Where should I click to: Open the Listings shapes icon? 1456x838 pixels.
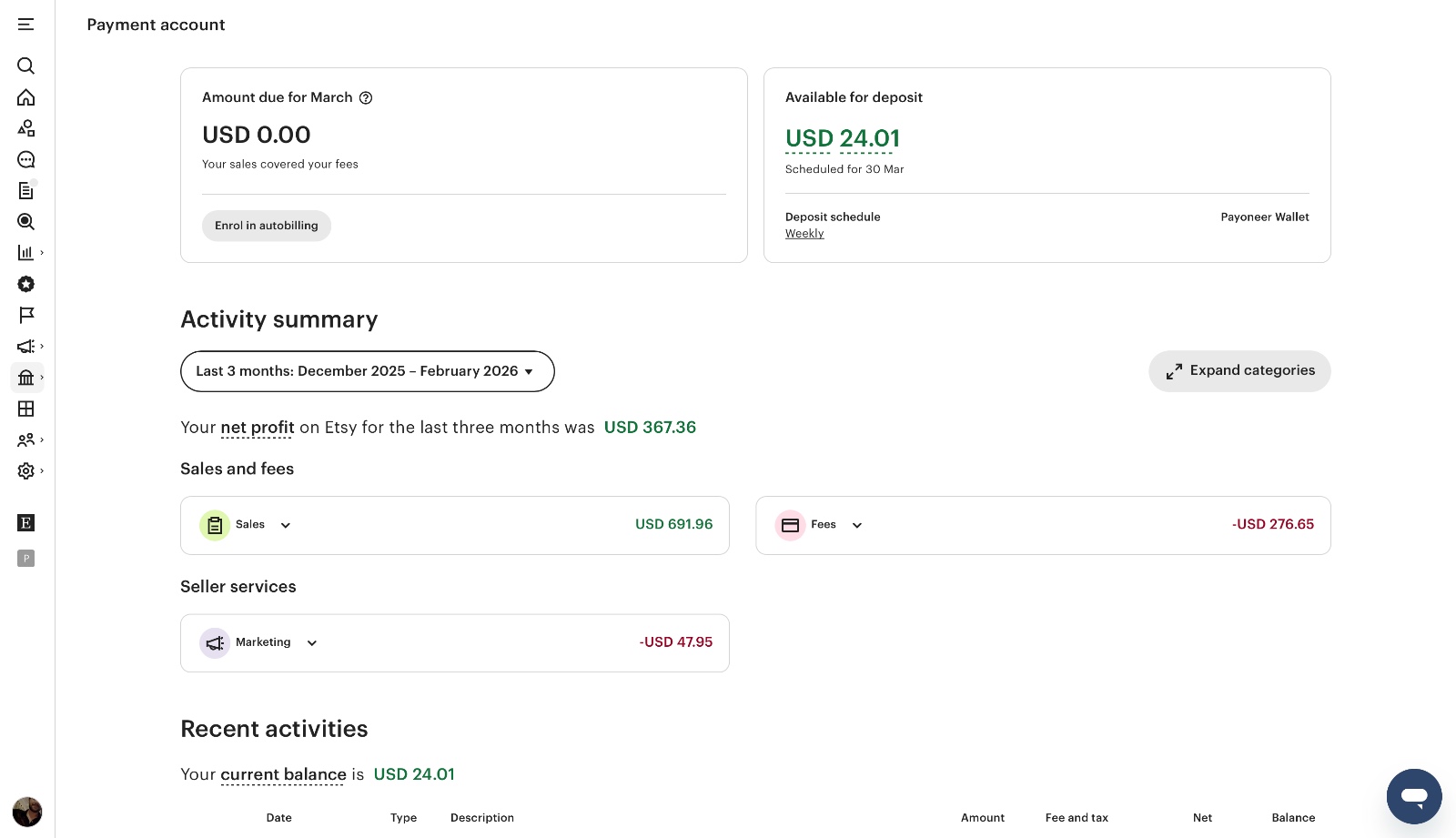coord(25,128)
